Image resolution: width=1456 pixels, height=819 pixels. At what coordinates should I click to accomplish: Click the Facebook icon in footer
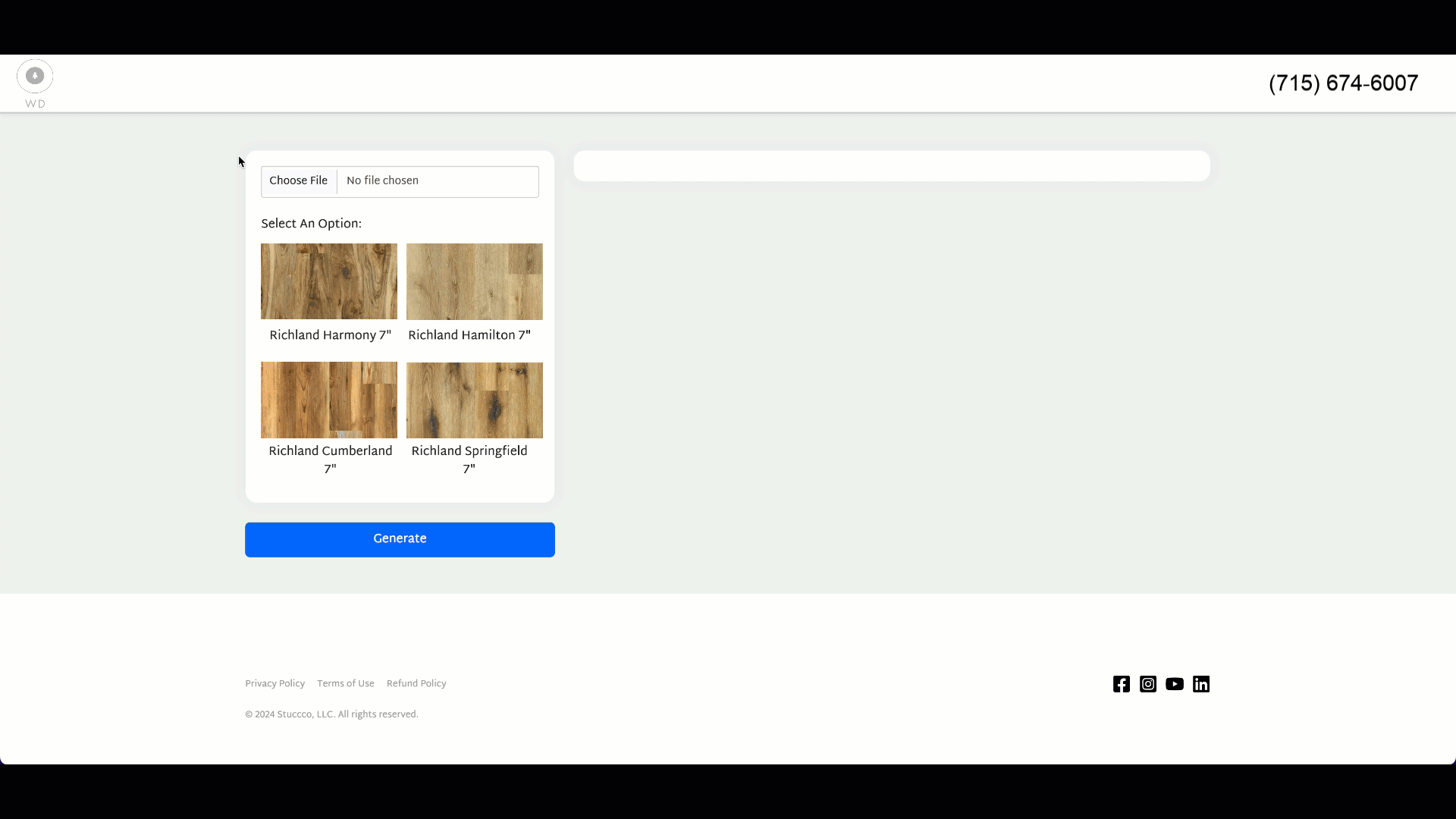point(1121,683)
